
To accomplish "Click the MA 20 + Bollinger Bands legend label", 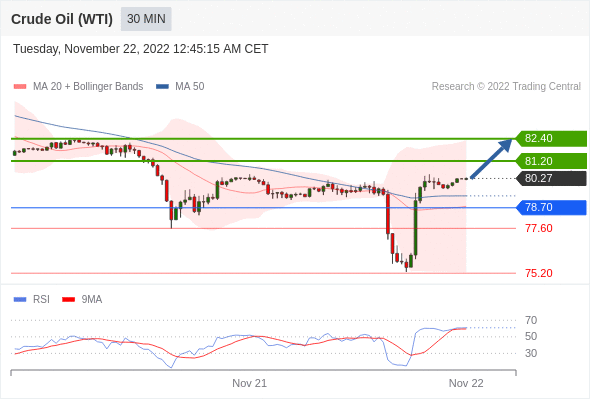I will click(x=88, y=87).
